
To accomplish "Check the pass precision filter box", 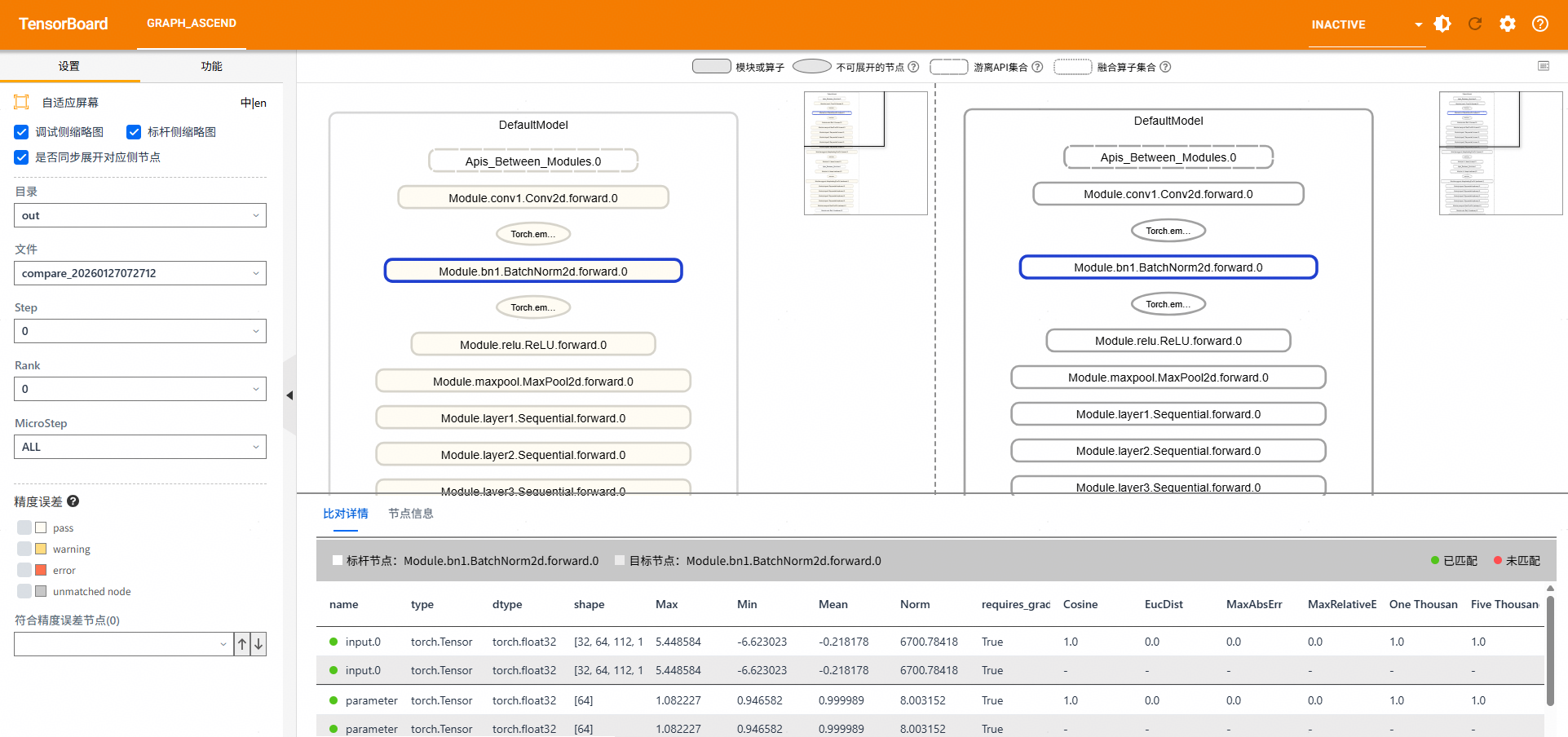I will point(24,527).
